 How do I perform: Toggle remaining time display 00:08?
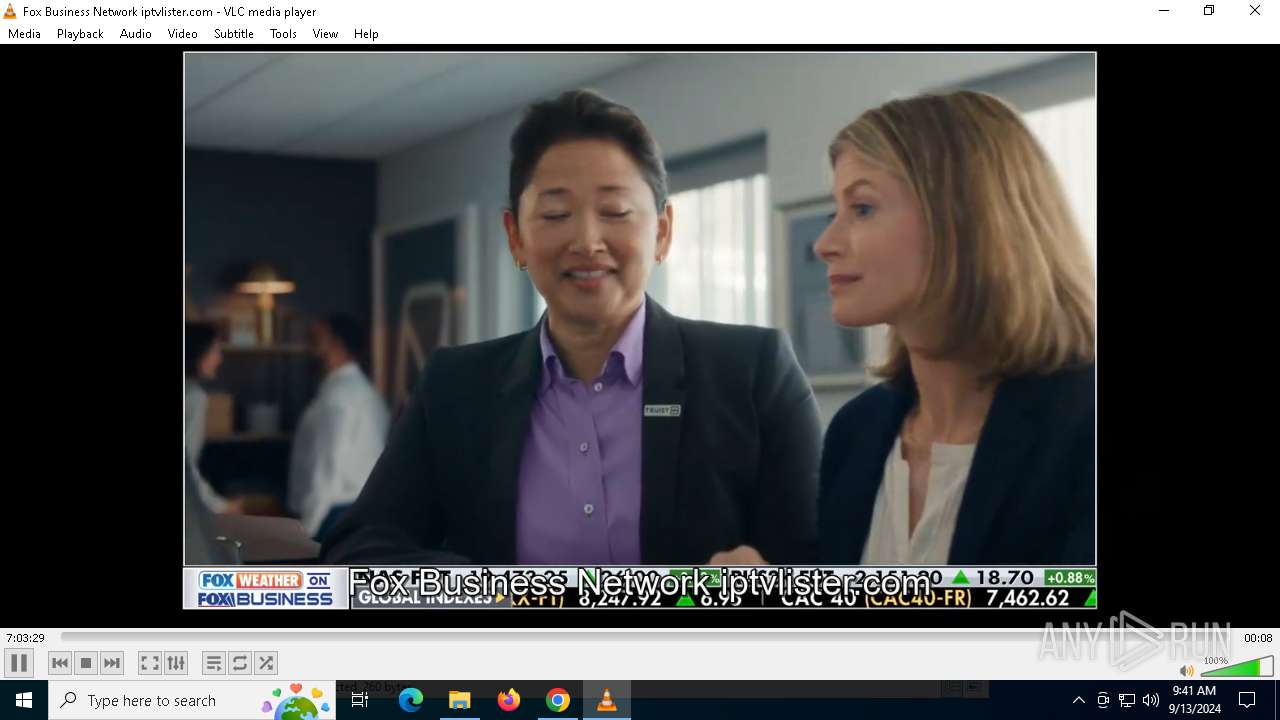[1258, 638]
